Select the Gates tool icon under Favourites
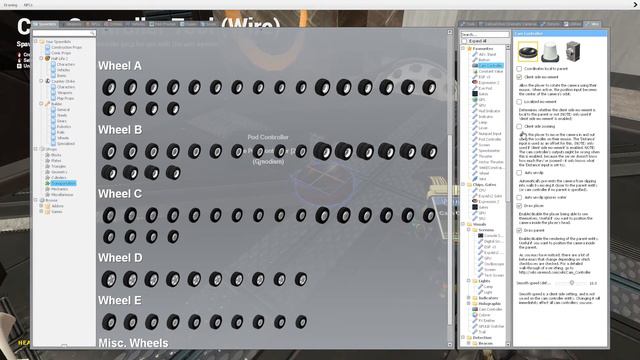 point(475,94)
